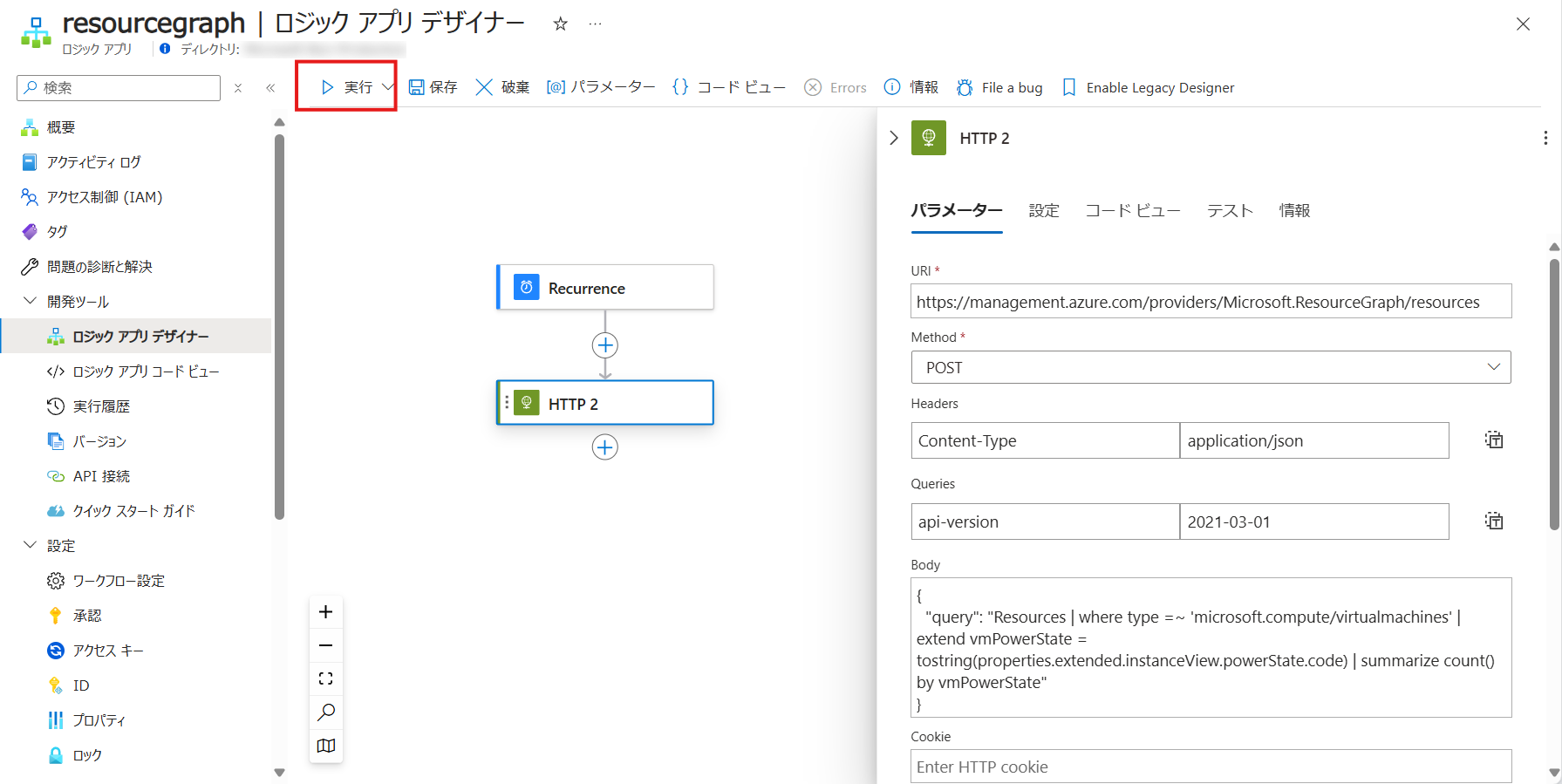Collapse the 設定 section
This screenshot has width=1562, height=784.
pos(30,545)
